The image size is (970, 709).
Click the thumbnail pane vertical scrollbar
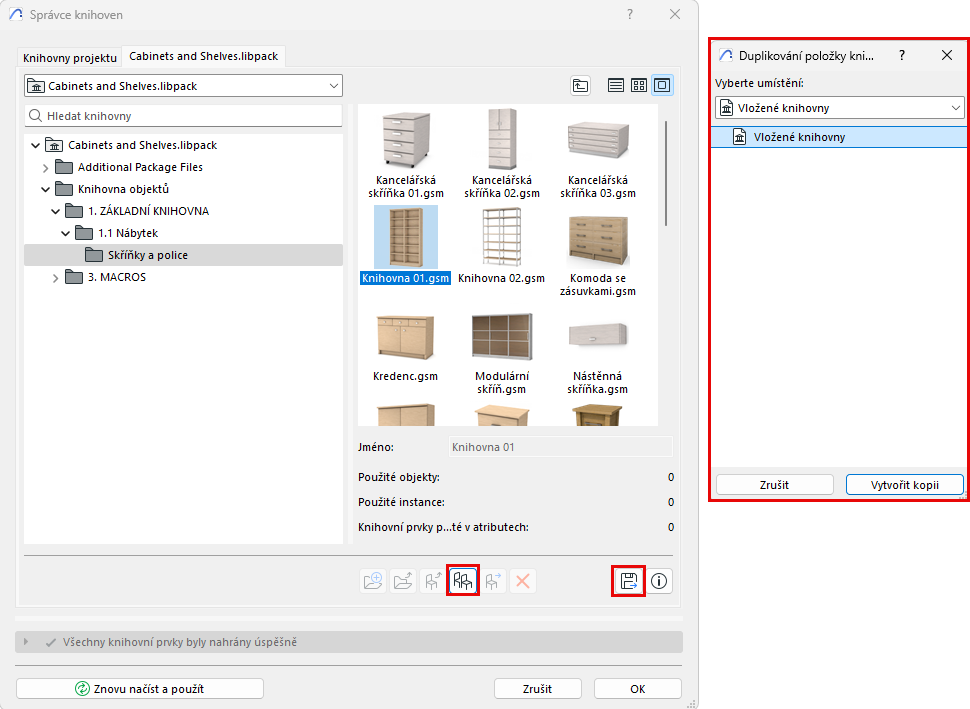pyautogui.click(x=666, y=173)
